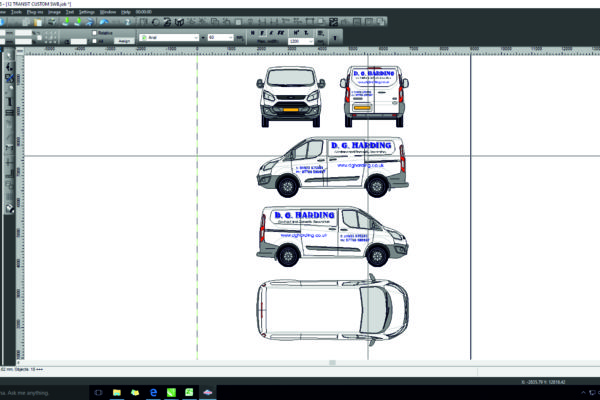Click the rotation angle input field
The image size is (600, 400).
click(x=79, y=41)
